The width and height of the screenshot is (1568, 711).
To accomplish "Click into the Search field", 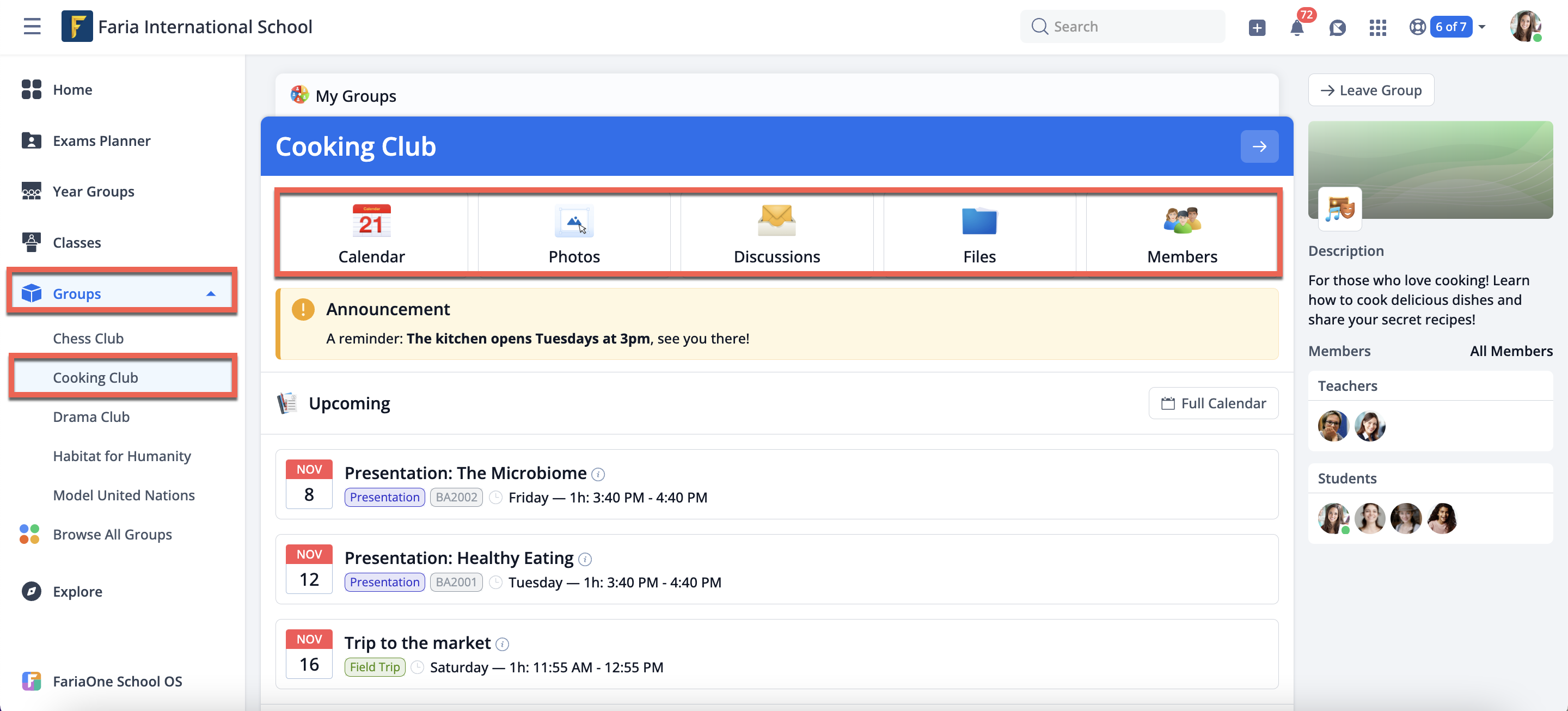I will (x=1122, y=27).
